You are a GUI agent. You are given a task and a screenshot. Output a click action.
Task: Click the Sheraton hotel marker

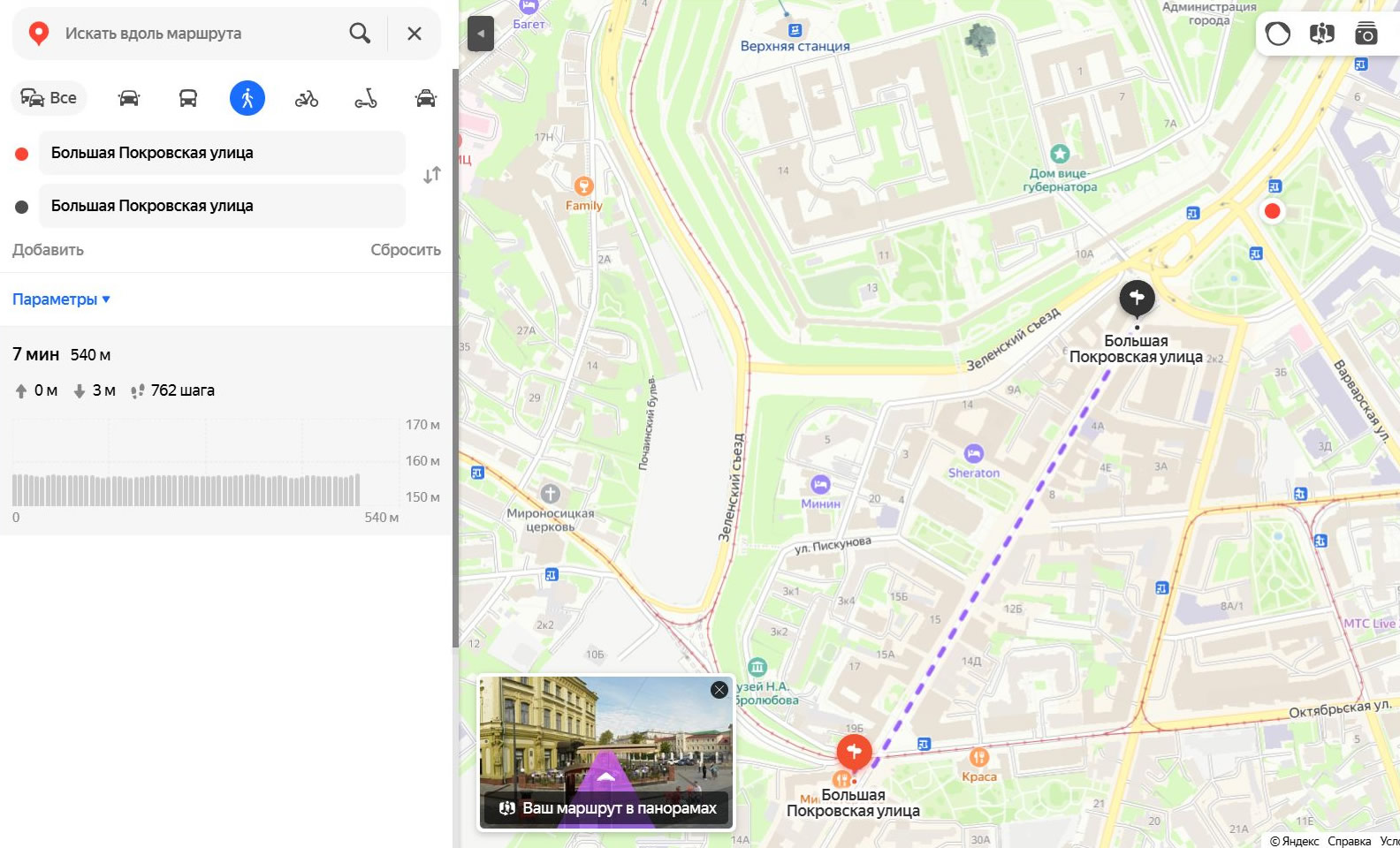973,453
